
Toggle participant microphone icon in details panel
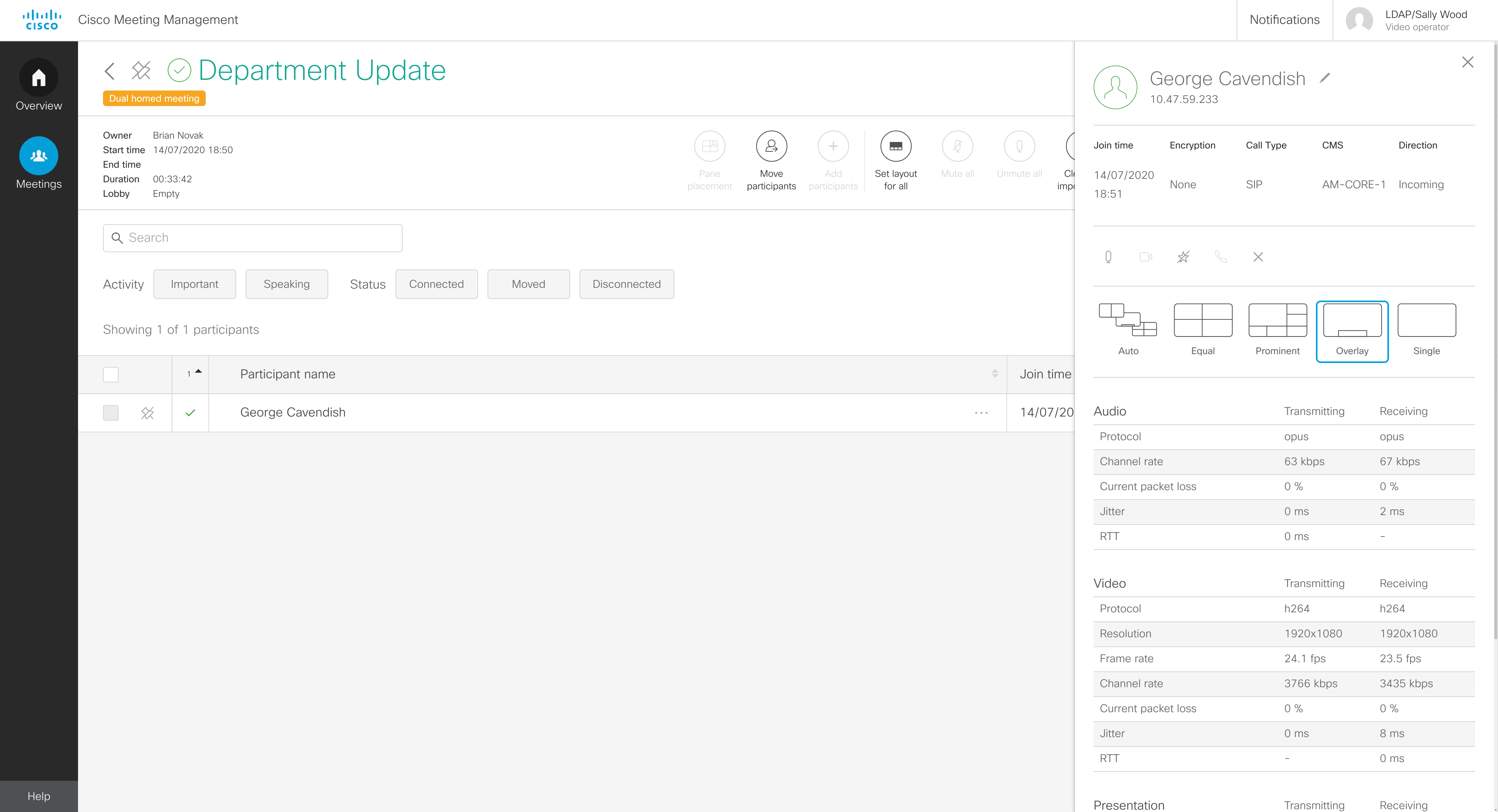[x=1108, y=257]
